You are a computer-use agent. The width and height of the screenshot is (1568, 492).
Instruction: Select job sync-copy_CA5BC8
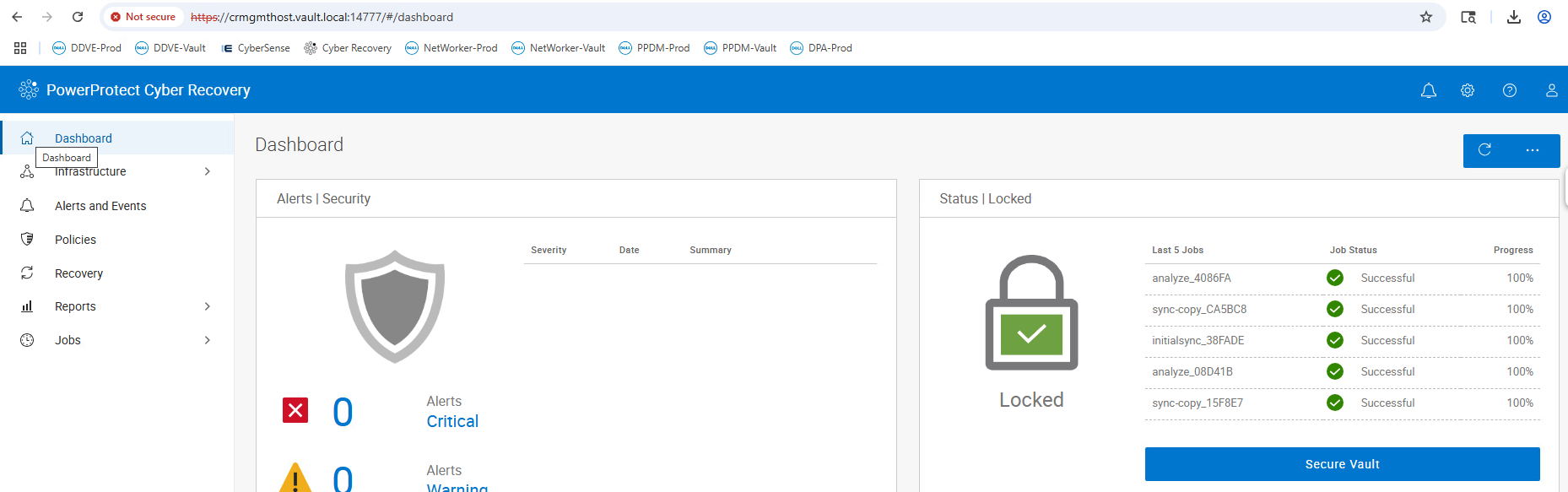(x=1199, y=309)
